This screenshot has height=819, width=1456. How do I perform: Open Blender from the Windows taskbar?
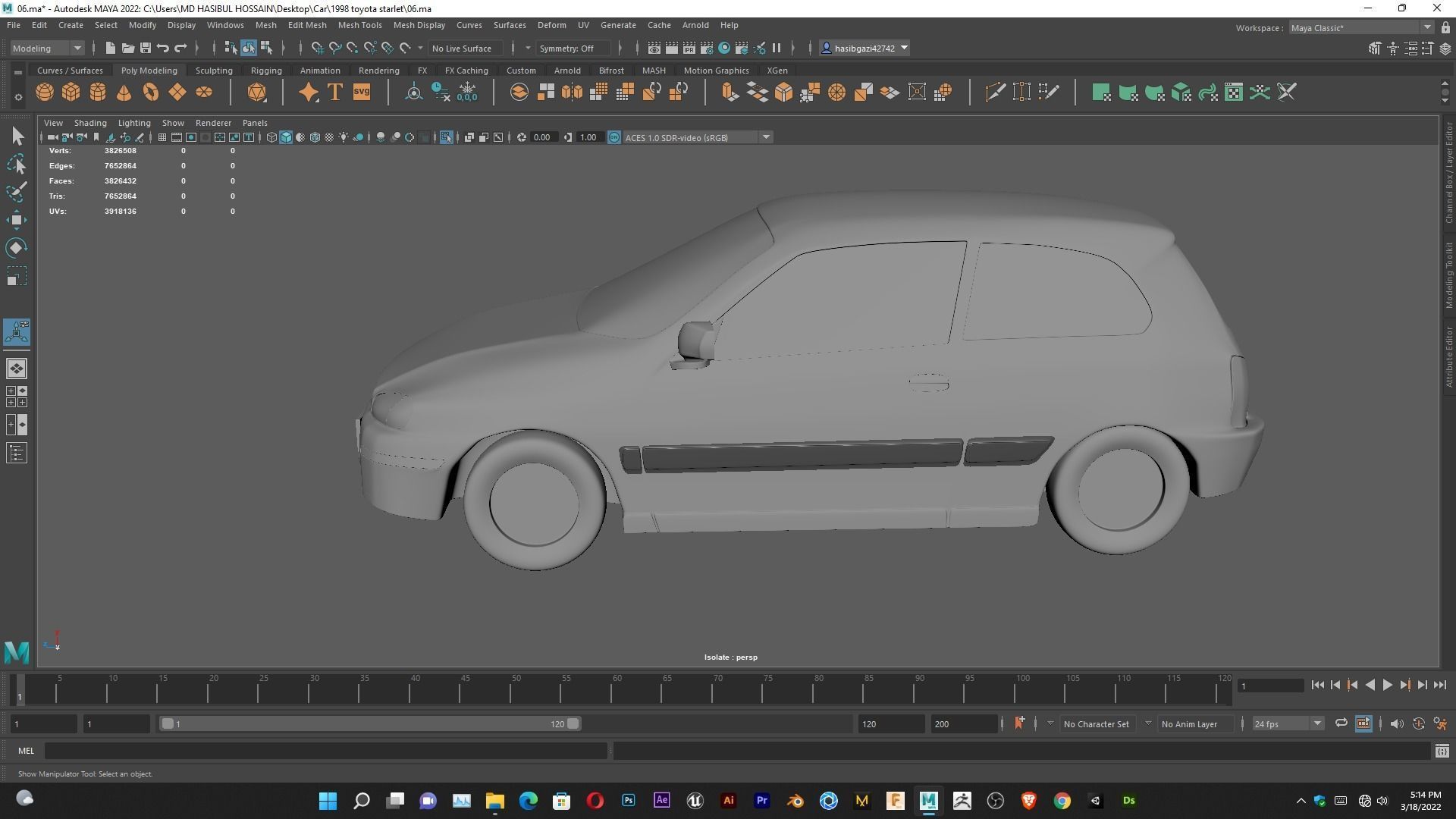[795, 801]
